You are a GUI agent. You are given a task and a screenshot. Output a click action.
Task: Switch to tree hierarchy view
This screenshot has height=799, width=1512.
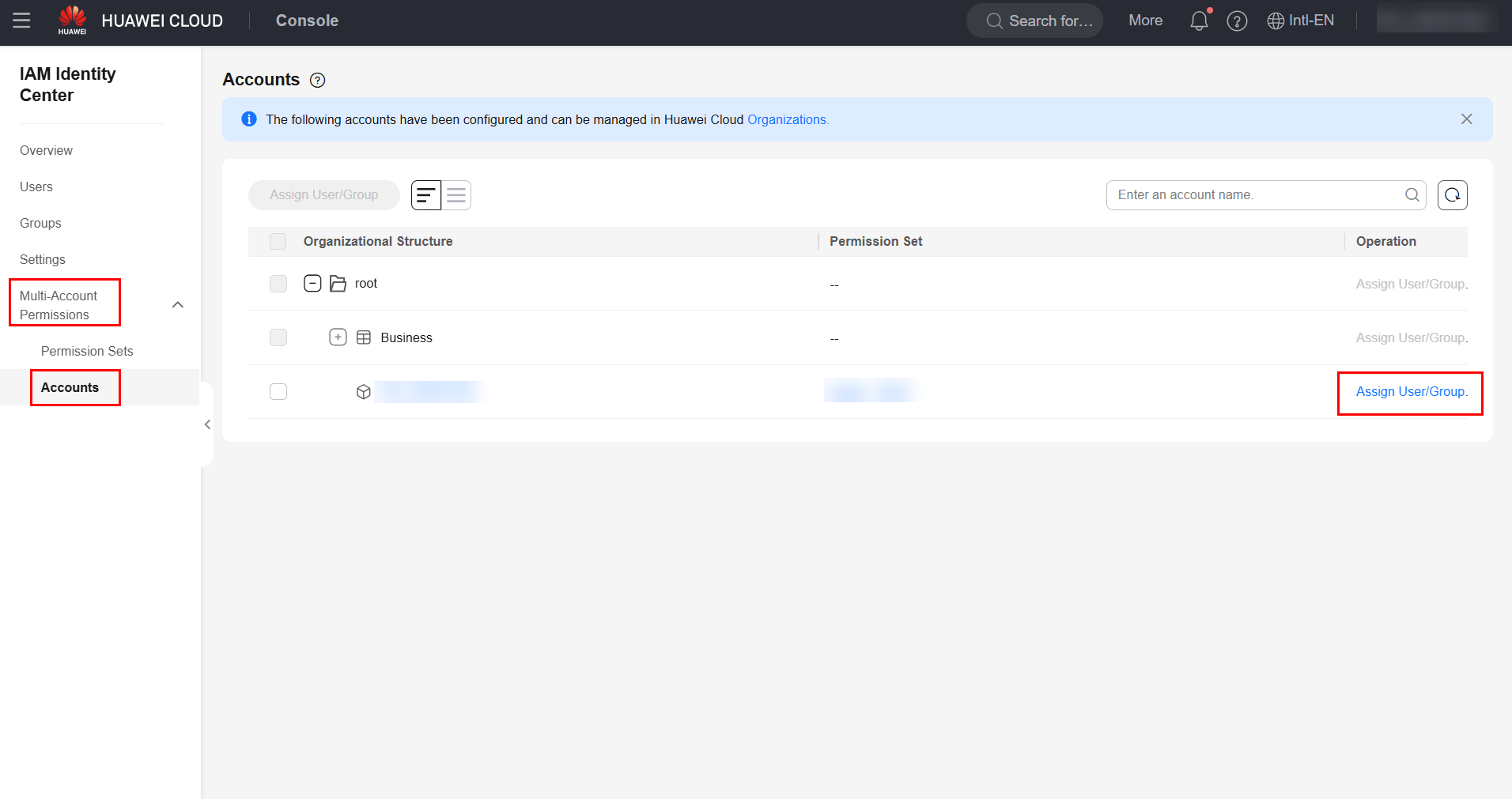(x=426, y=195)
